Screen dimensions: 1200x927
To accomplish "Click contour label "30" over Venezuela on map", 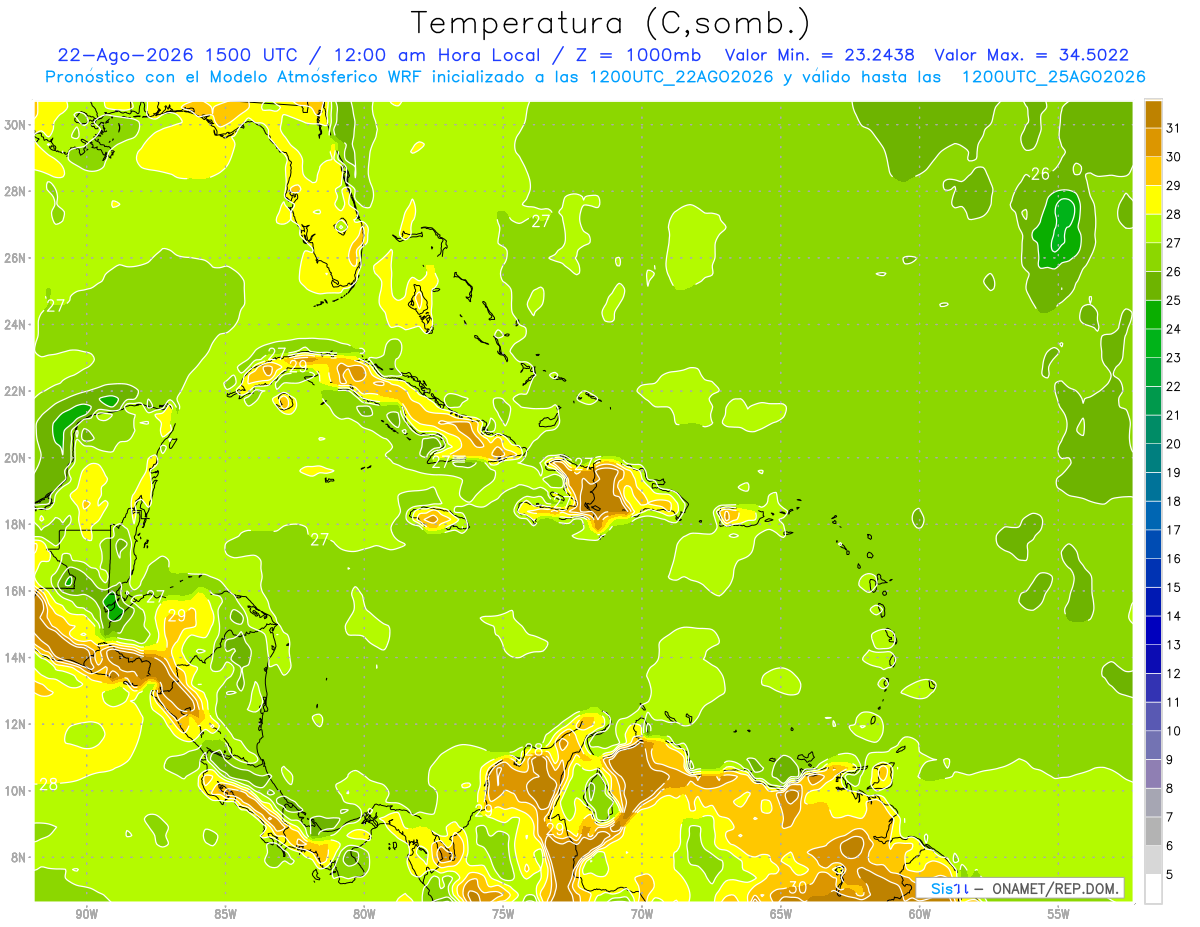I will coord(797,887).
